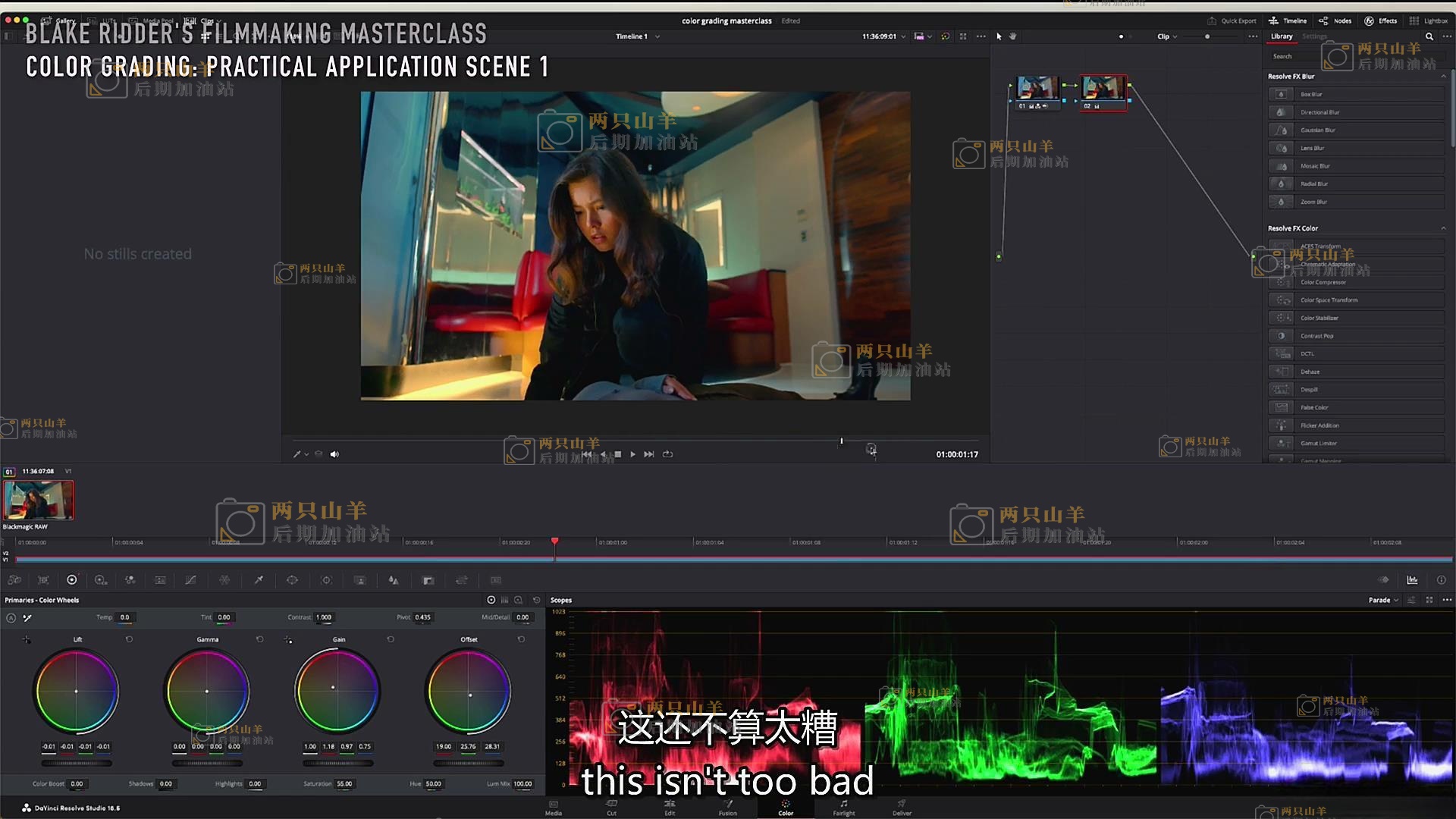Screen dimensions: 1456x819
Task: Toggle the Effects panel button
Action: click(1380, 21)
